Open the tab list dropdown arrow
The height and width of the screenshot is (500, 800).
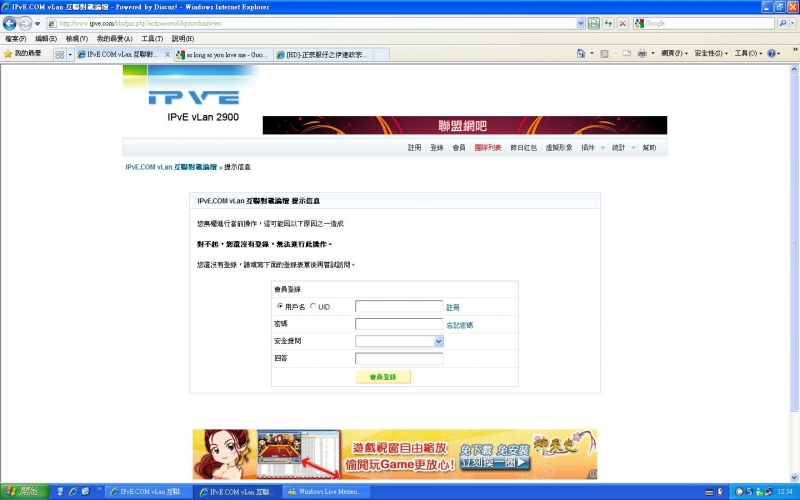tap(70, 55)
